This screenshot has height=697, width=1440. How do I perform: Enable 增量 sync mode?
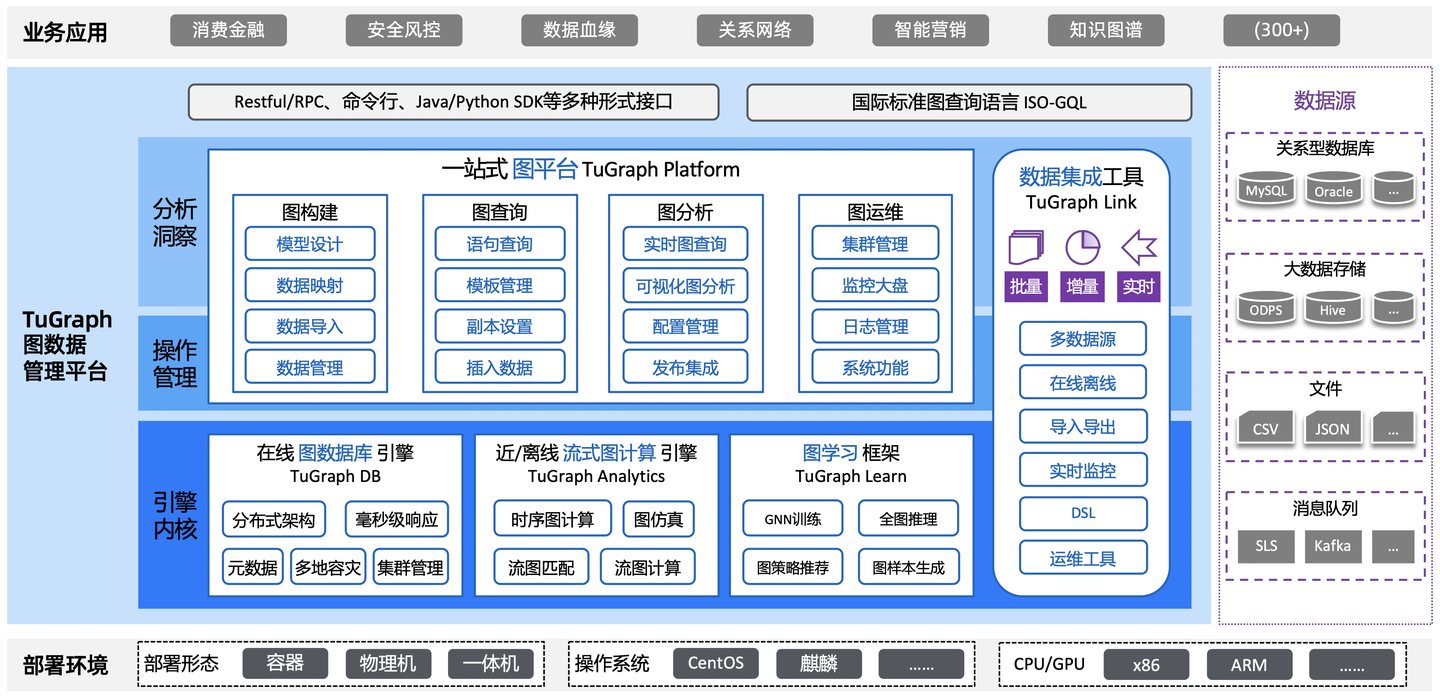click(x=1082, y=287)
